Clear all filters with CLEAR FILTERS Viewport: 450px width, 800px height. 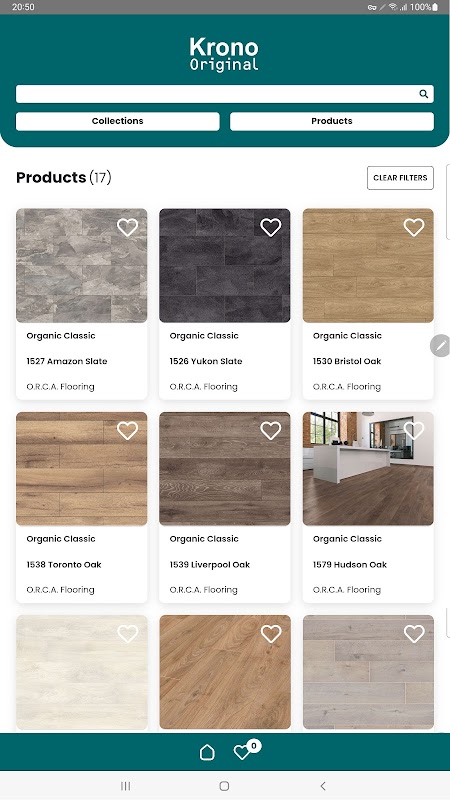[x=401, y=178]
